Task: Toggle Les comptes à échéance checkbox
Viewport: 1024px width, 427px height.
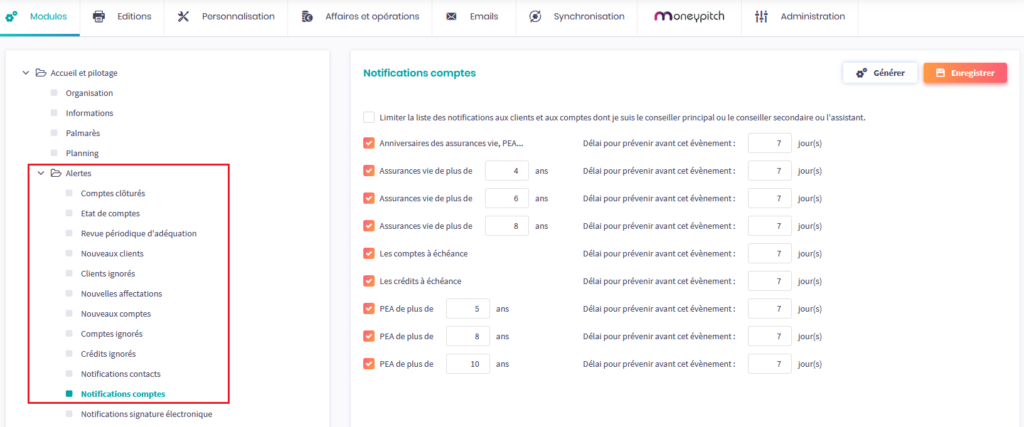Action: click(x=370, y=253)
